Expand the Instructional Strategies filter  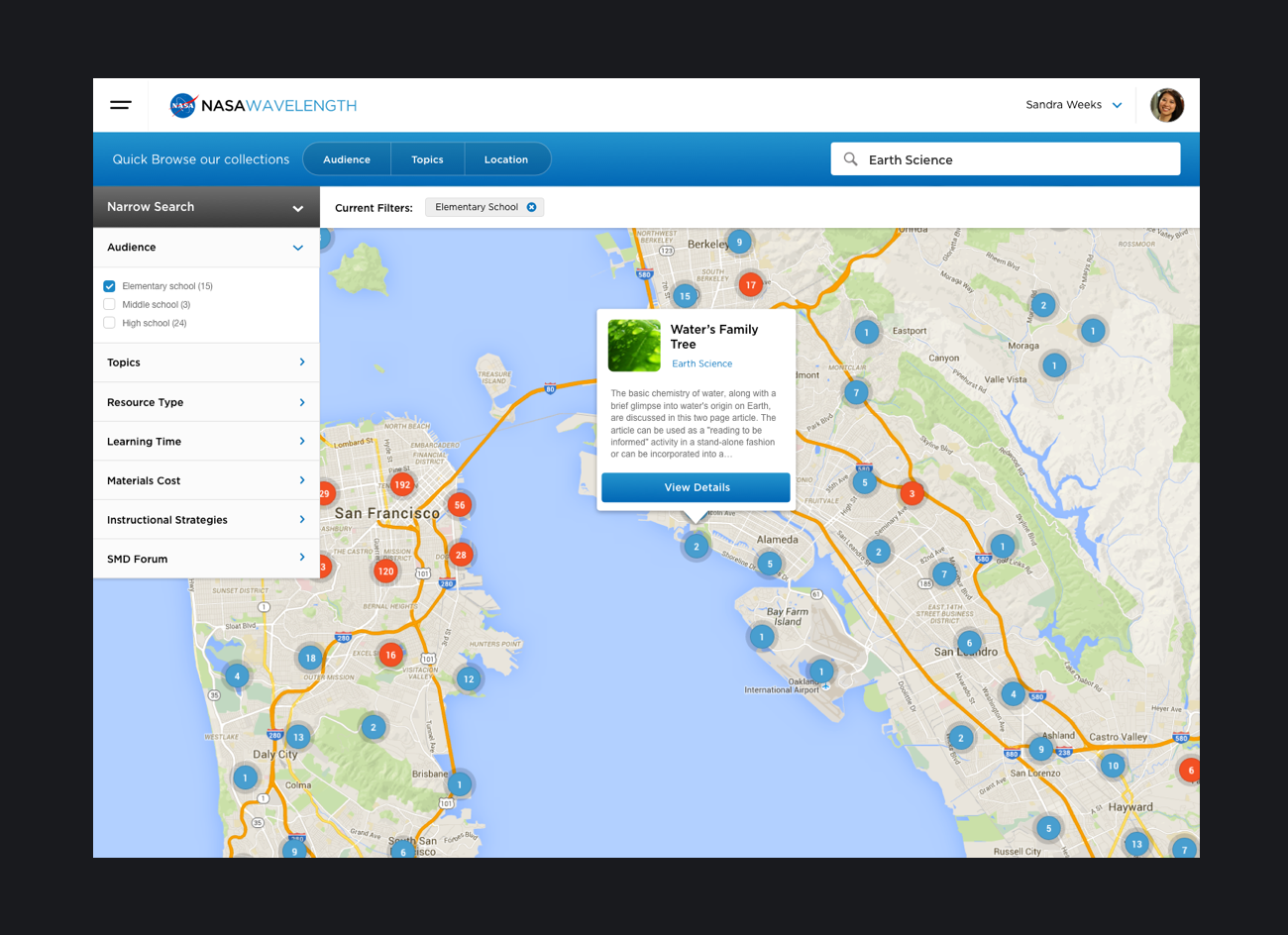pos(206,519)
